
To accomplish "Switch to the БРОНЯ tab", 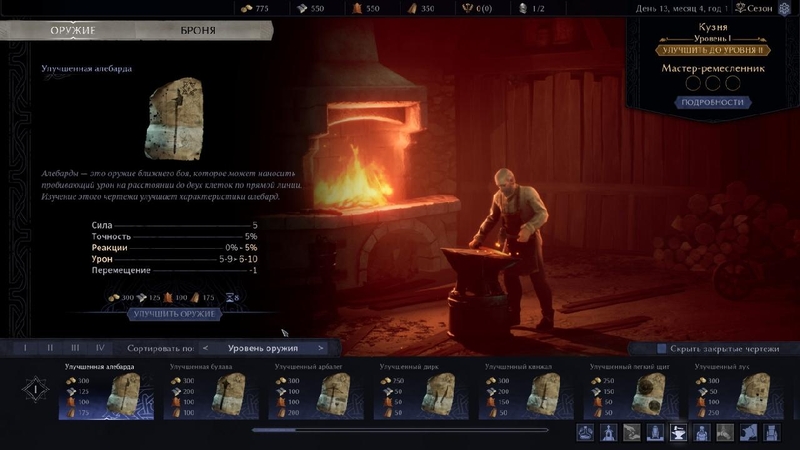I will pyautogui.click(x=198, y=30).
